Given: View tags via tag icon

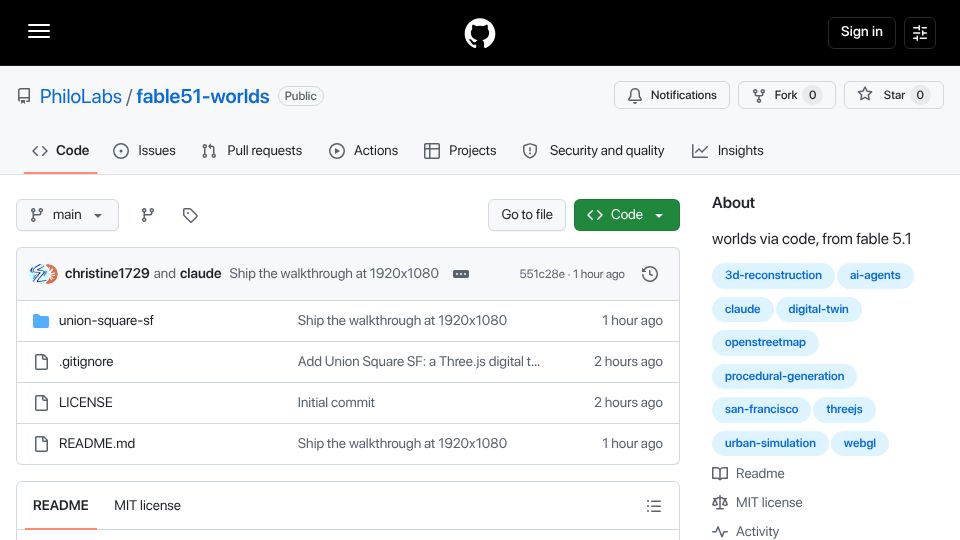Looking at the screenshot, I should pyautogui.click(x=190, y=215).
